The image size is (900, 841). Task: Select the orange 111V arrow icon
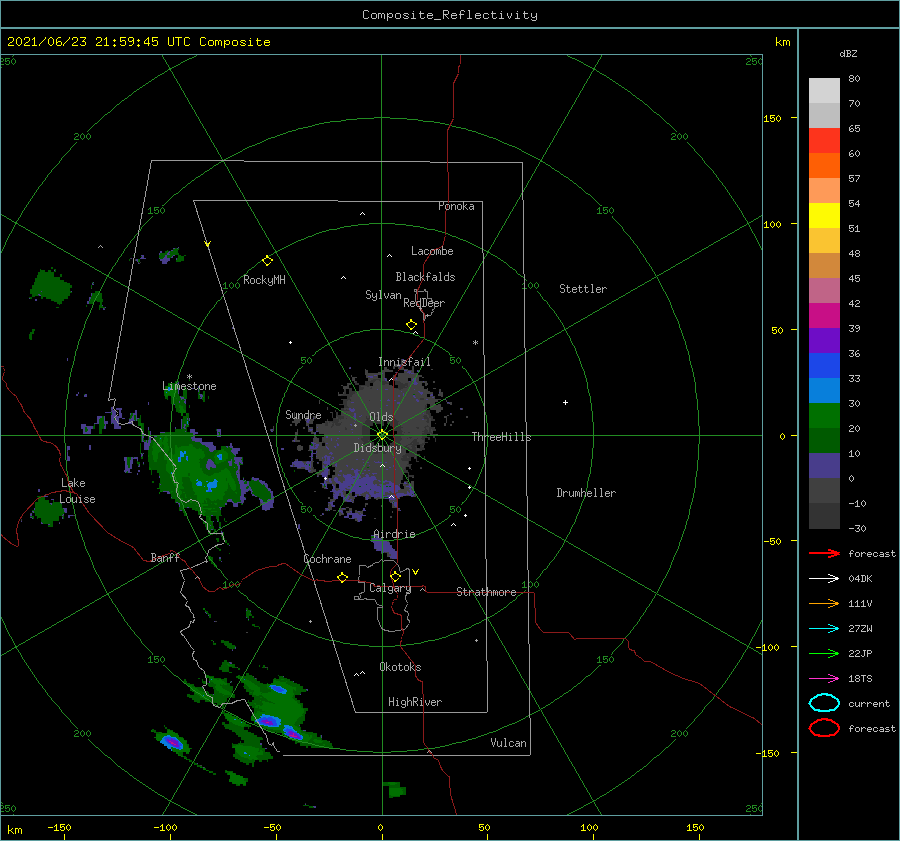point(824,603)
